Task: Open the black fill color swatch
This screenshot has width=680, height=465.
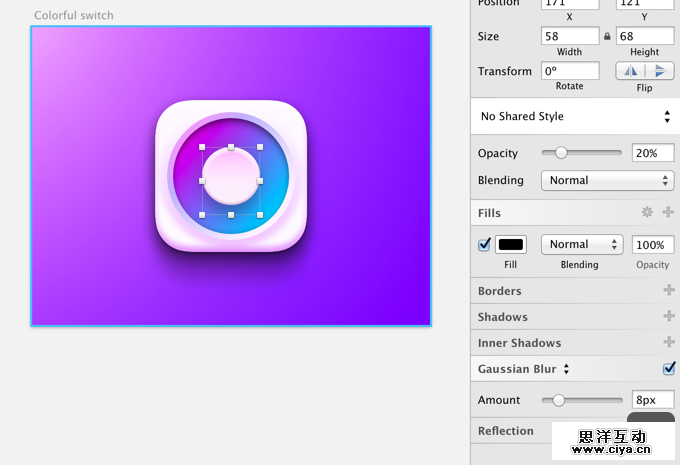Action: pos(511,245)
